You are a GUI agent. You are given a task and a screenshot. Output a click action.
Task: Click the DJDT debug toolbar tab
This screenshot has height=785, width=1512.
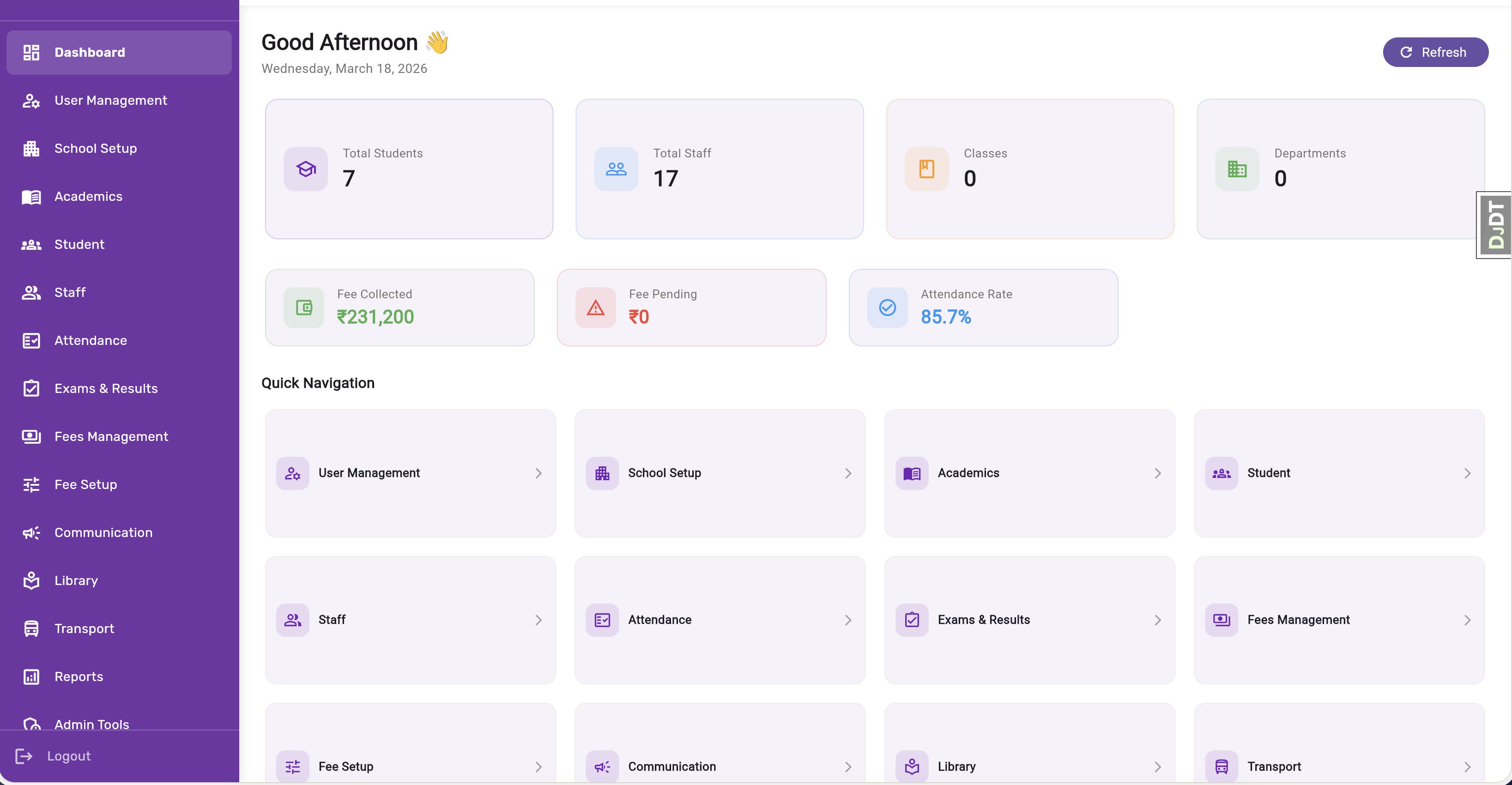(1494, 225)
